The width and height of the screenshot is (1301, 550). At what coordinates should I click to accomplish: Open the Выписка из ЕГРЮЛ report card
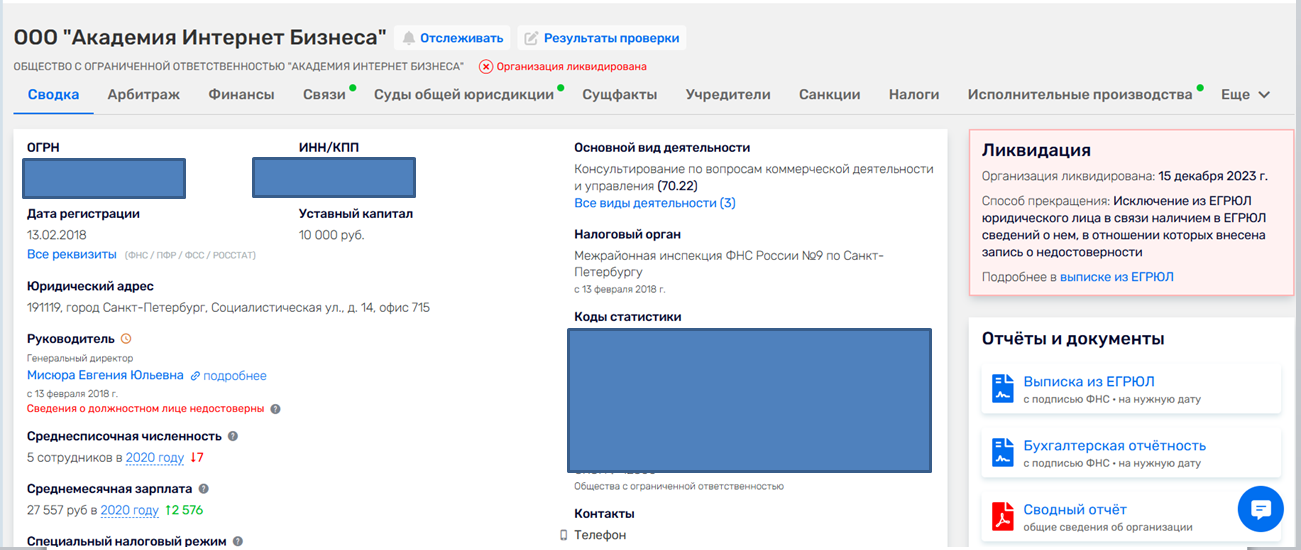[x=1131, y=389]
